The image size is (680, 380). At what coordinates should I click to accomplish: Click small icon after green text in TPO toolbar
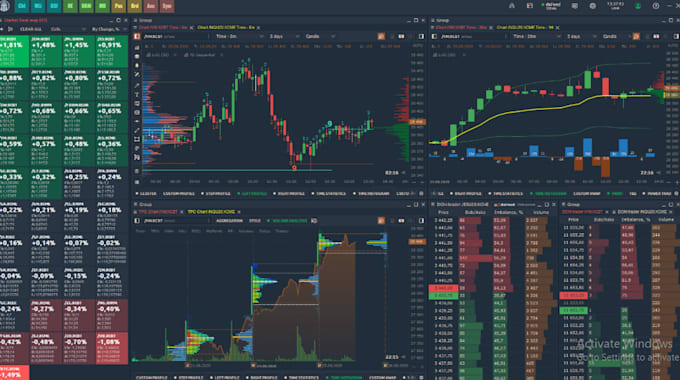tap(314, 221)
